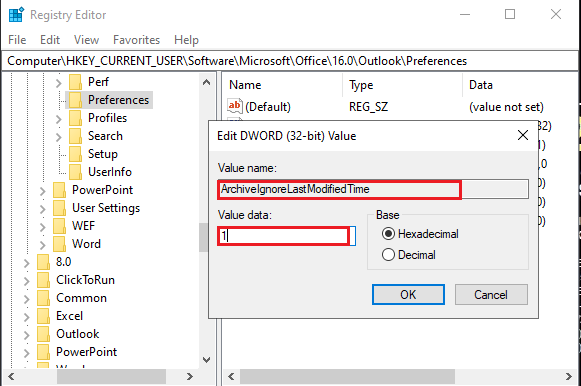The height and width of the screenshot is (386, 581).
Task: Cancel the Edit DWORD dialog
Action: 491,295
